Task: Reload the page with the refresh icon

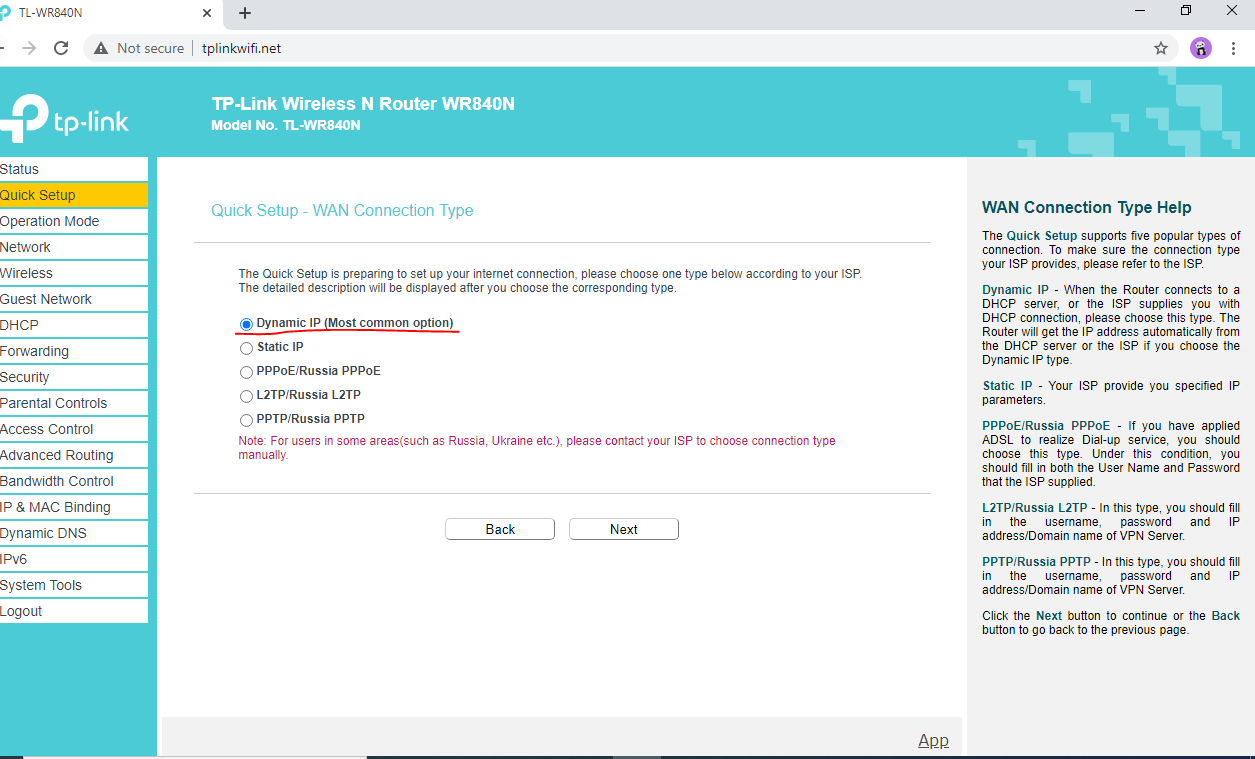Action: [x=61, y=48]
